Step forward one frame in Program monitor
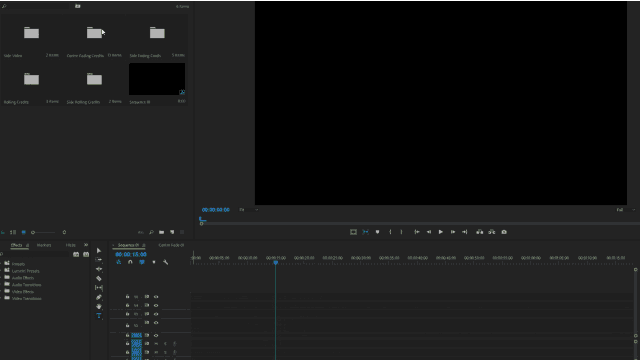 [453, 232]
